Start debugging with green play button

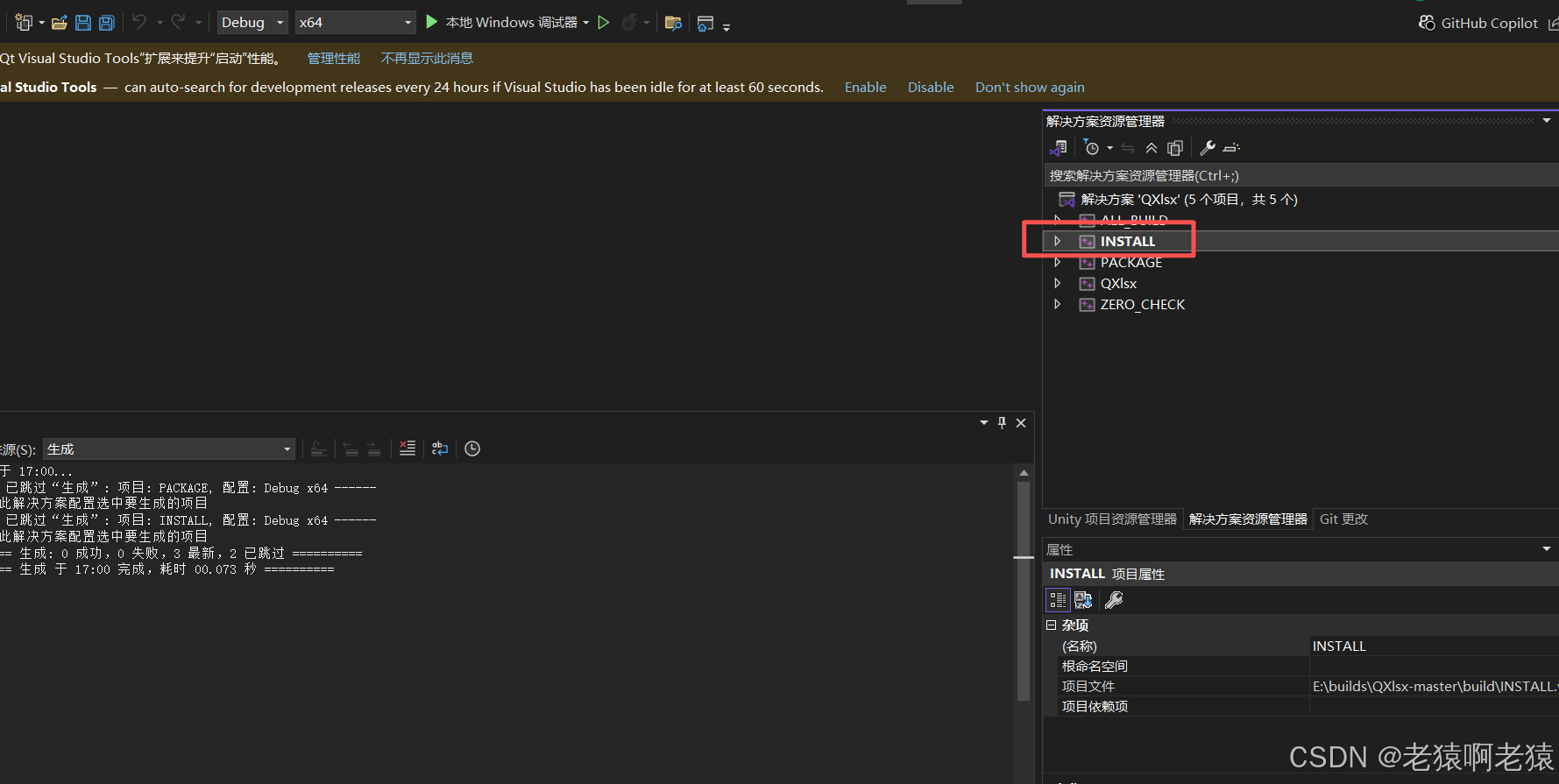pos(431,22)
